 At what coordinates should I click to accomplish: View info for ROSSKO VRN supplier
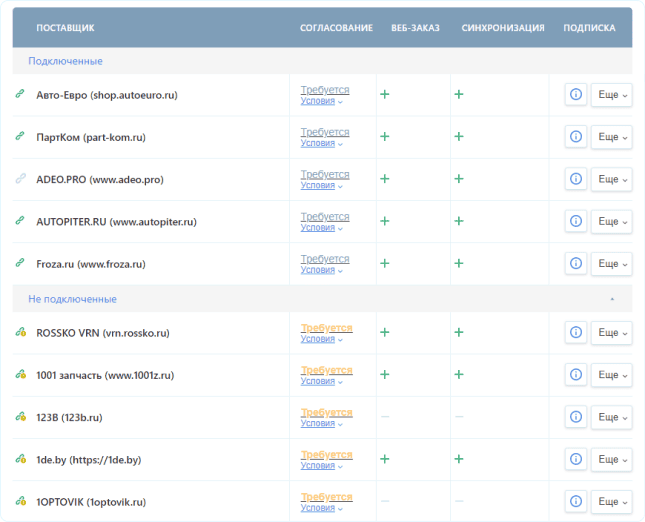(x=575, y=332)
